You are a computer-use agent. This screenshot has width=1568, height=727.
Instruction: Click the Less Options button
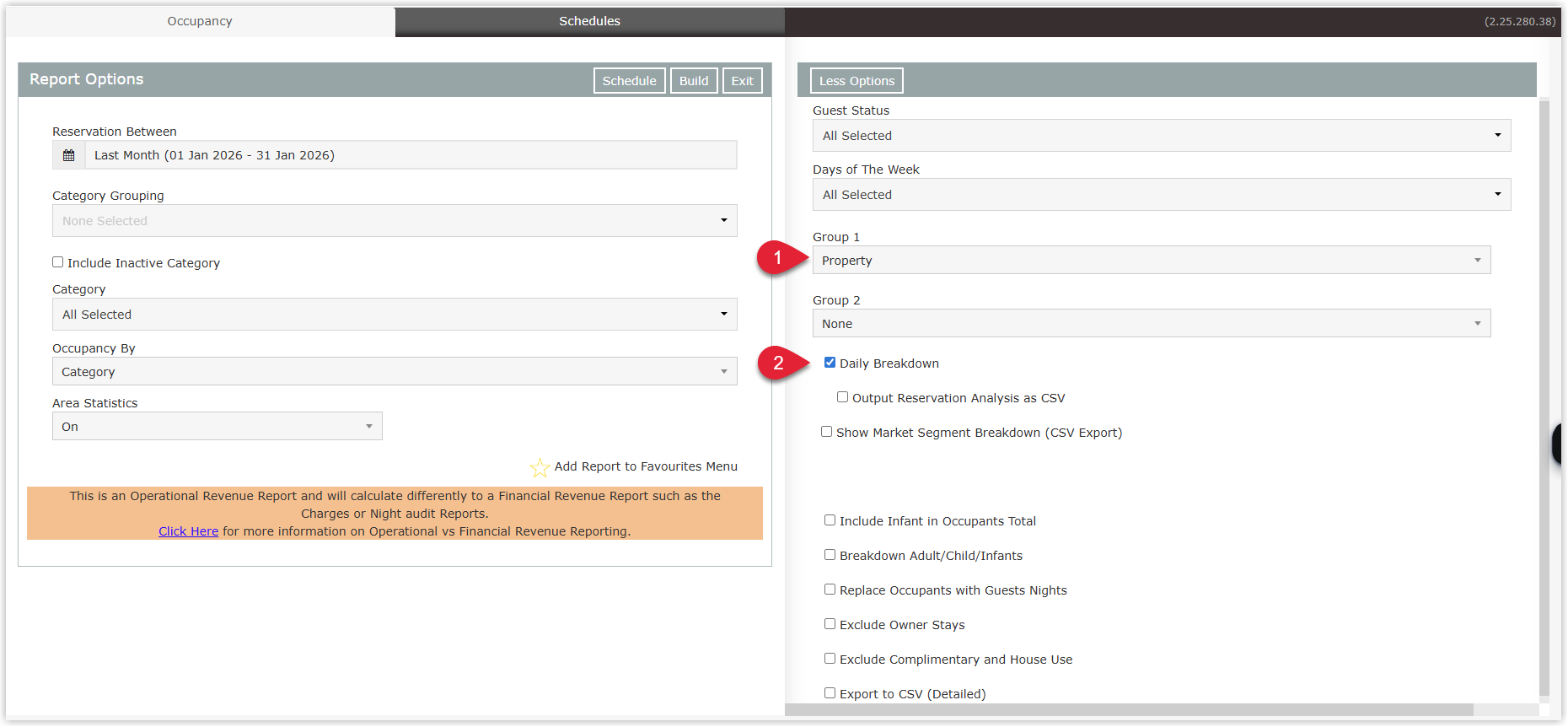coord(856,81)
